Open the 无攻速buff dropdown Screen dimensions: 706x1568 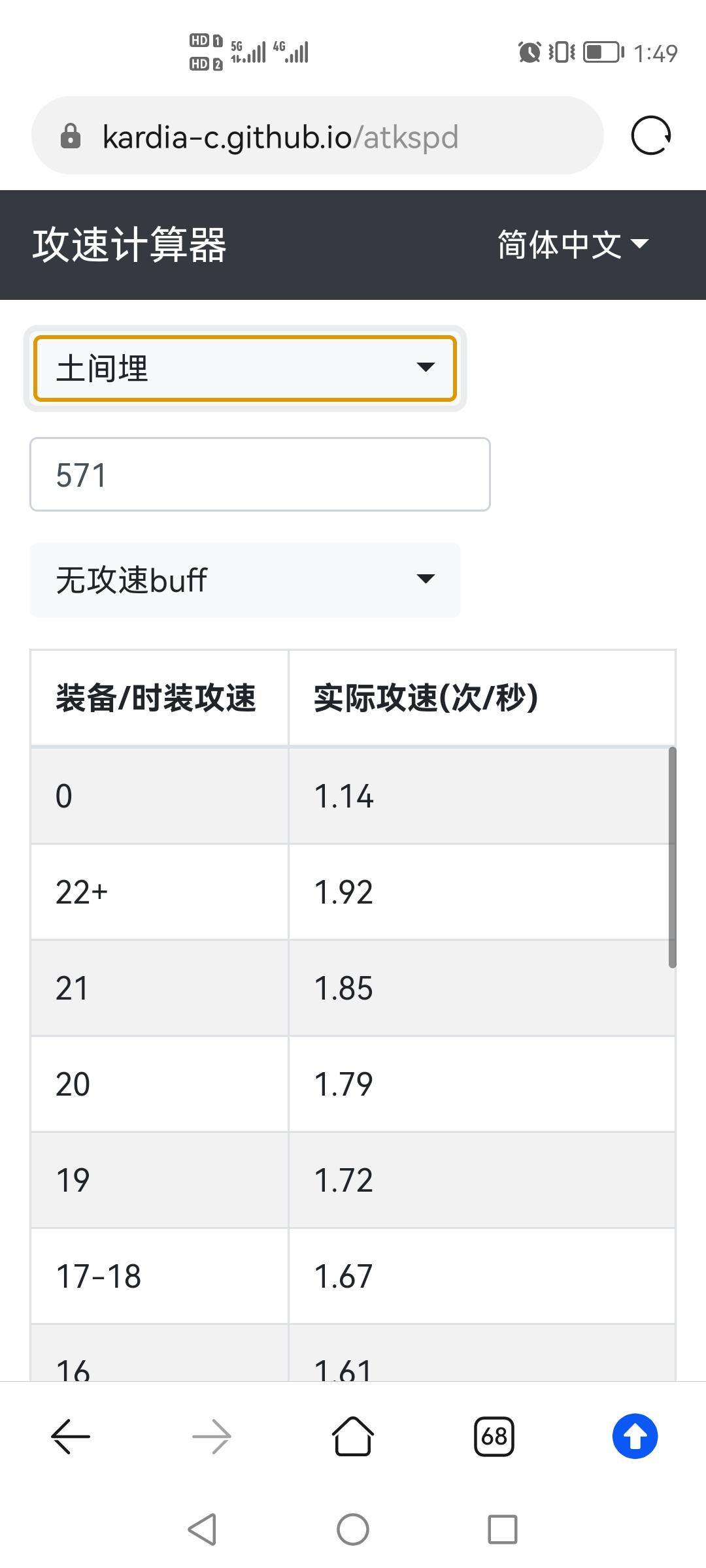click(x=245, y=580)
